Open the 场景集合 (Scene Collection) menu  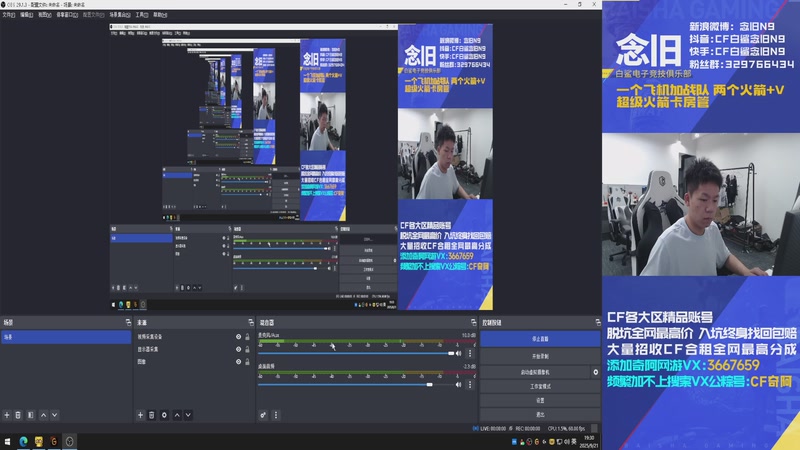[120, 15]
